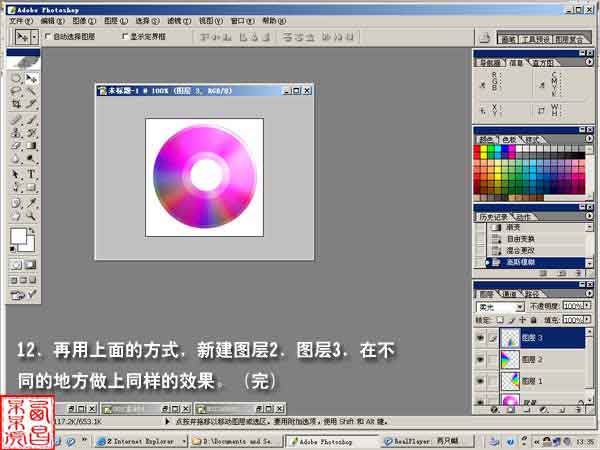600x450 pixels.
Task: Switch to the Actions tab (动作)
Action: (523, 217)
